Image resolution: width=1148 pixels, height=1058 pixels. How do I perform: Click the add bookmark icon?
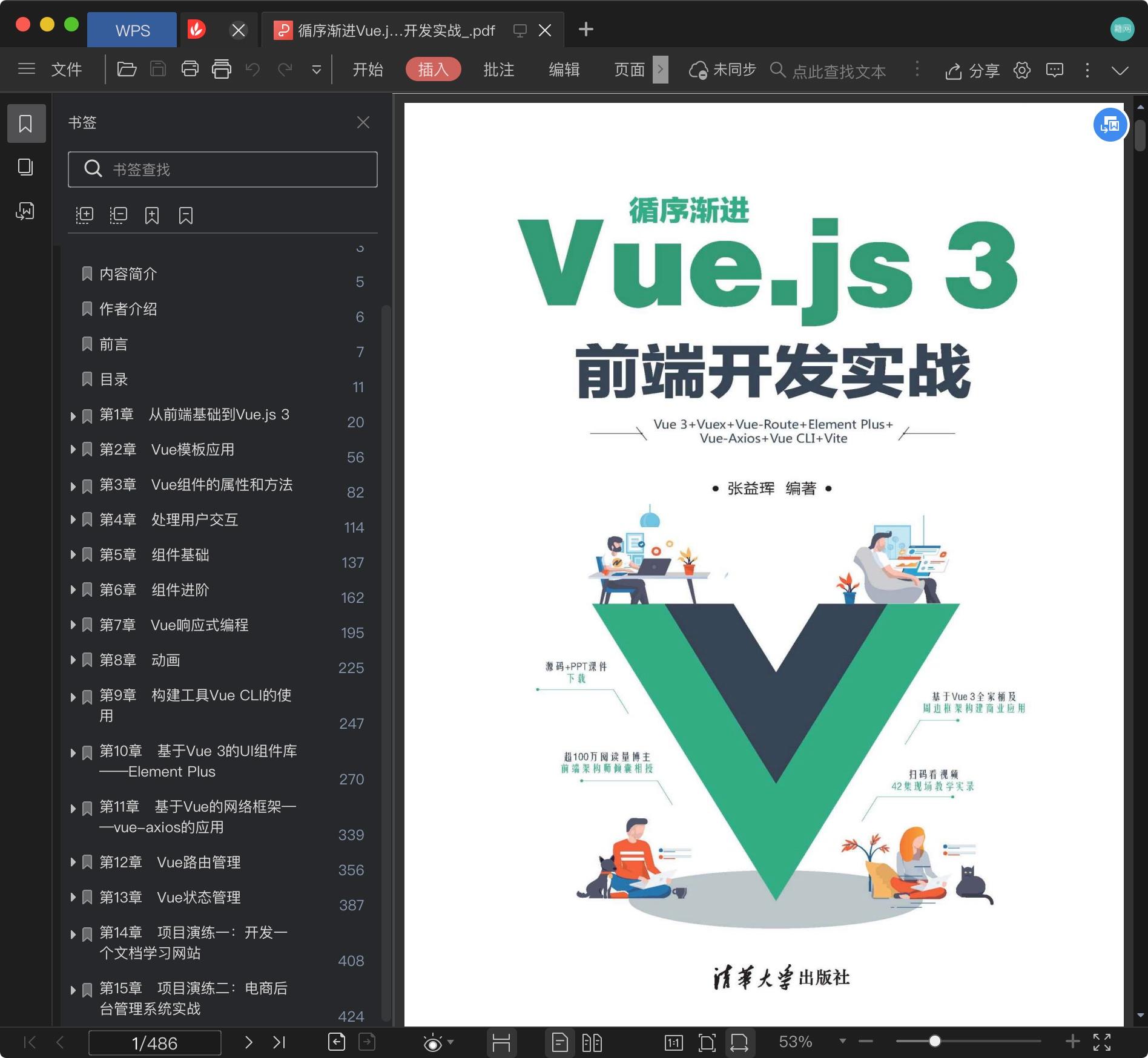pos(152,215)
